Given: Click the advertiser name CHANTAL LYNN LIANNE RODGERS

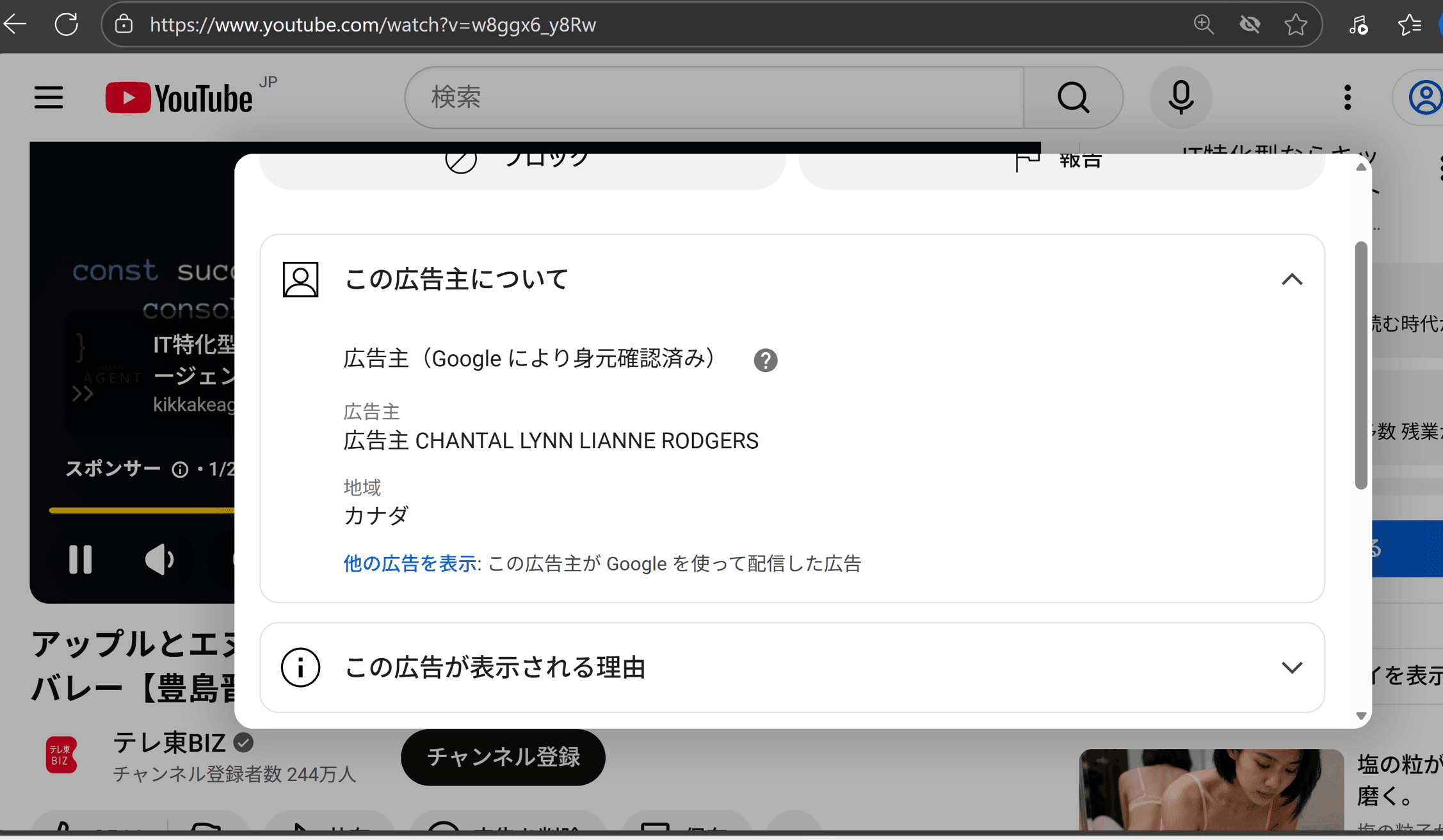Looking at the screenshot, I should 586,441.
